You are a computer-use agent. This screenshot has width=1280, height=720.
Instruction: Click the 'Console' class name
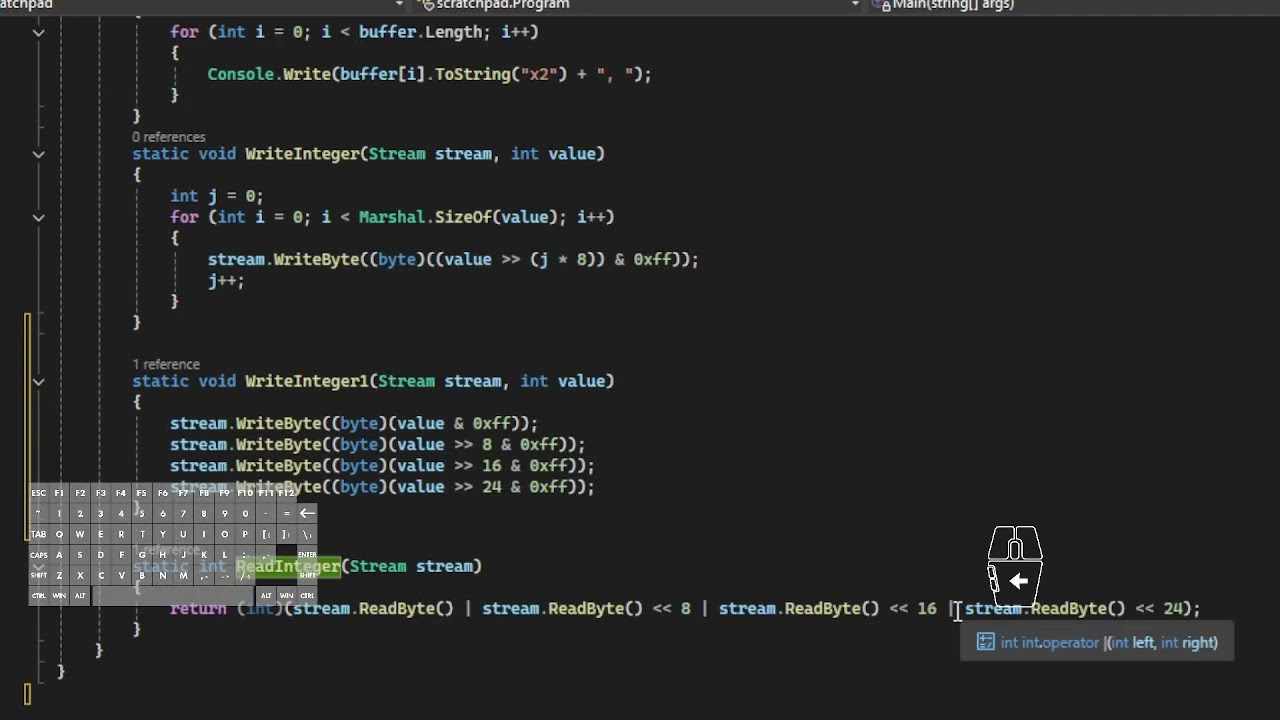click(241, 74)
